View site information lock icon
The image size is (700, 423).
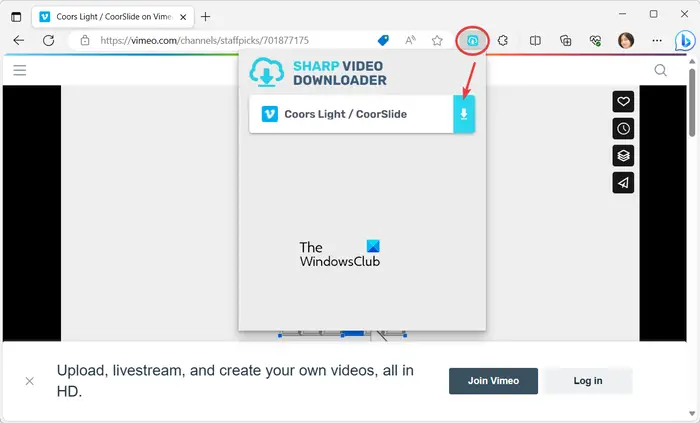pos(85,41)
